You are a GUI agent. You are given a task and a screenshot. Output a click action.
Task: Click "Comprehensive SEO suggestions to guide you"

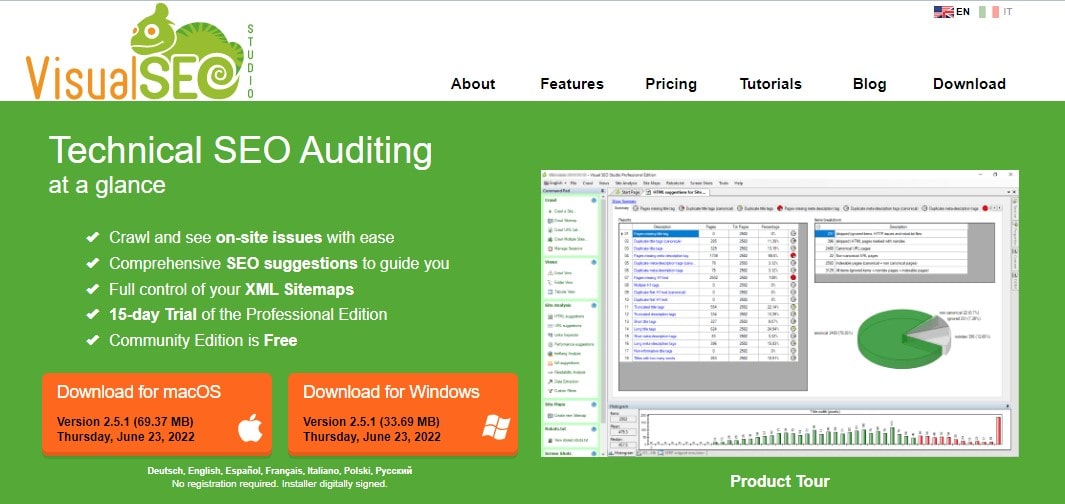point(279,264)
